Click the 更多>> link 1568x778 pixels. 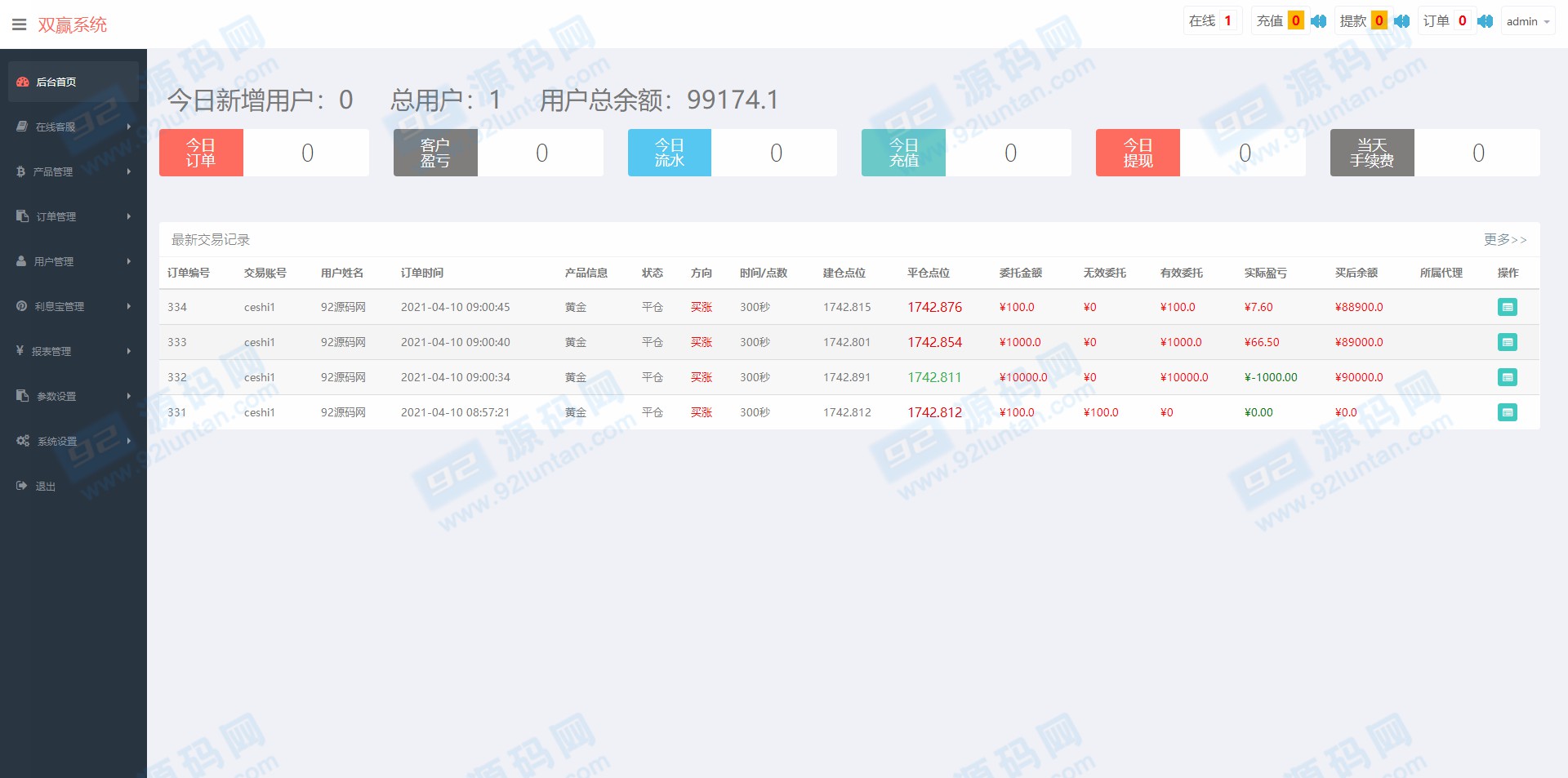pyautogui.click(x=1505, y=239)
